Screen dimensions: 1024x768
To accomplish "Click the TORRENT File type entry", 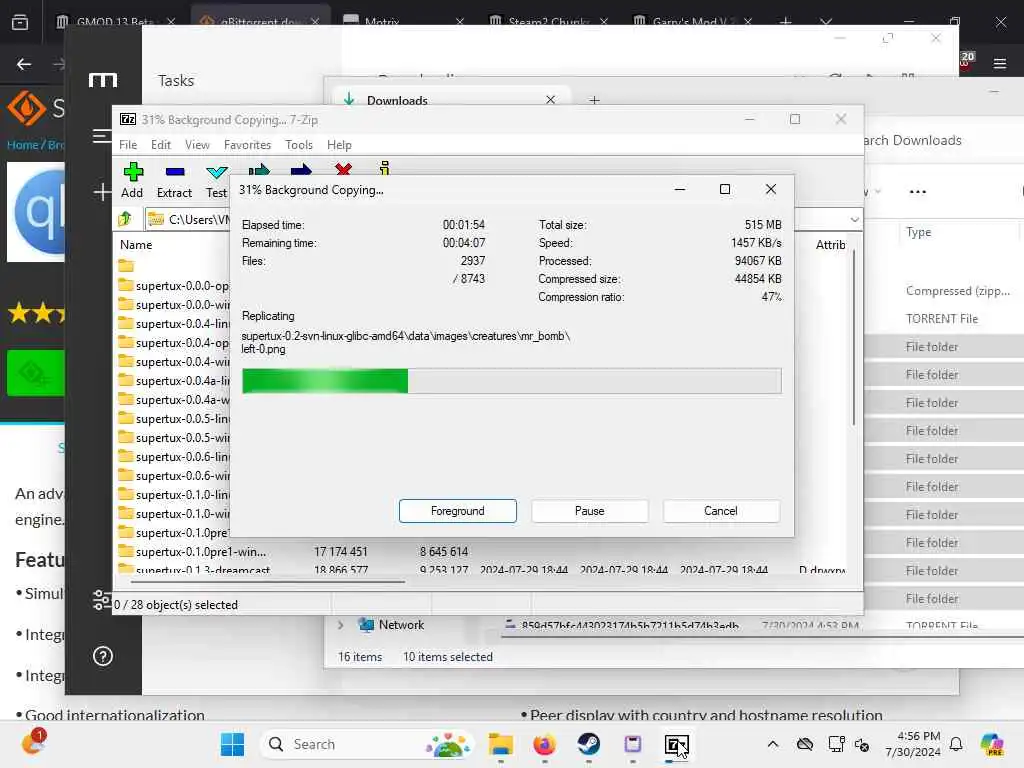I will point(942,319).
